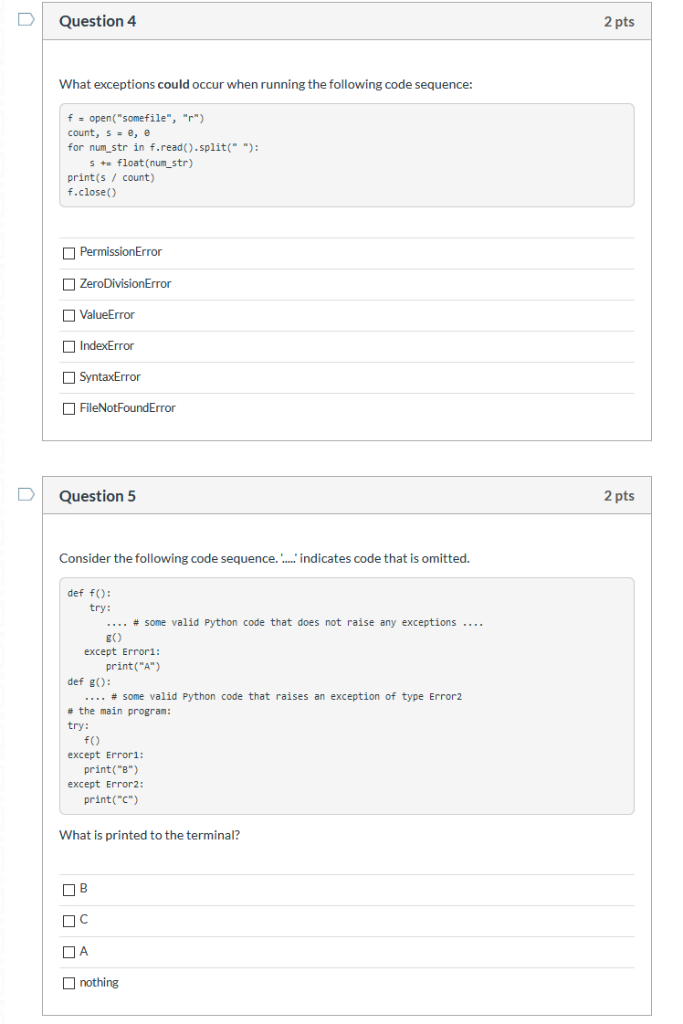Screen dimensions: 683x1024
Task: Flag Question 4 using the bookmark icon
Action: [x=27, y=17]
